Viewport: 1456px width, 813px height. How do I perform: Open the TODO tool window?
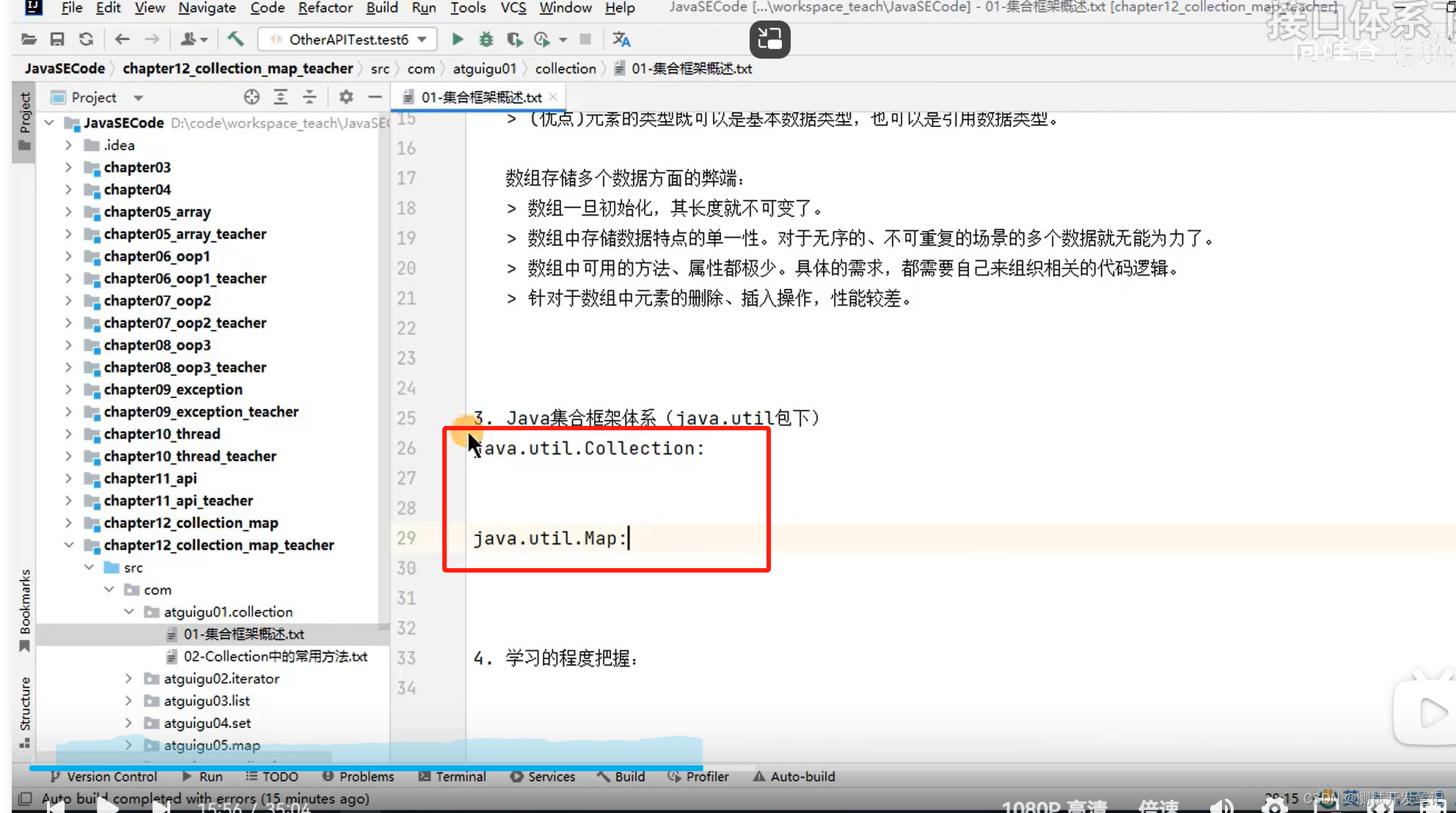click(271, 776)
